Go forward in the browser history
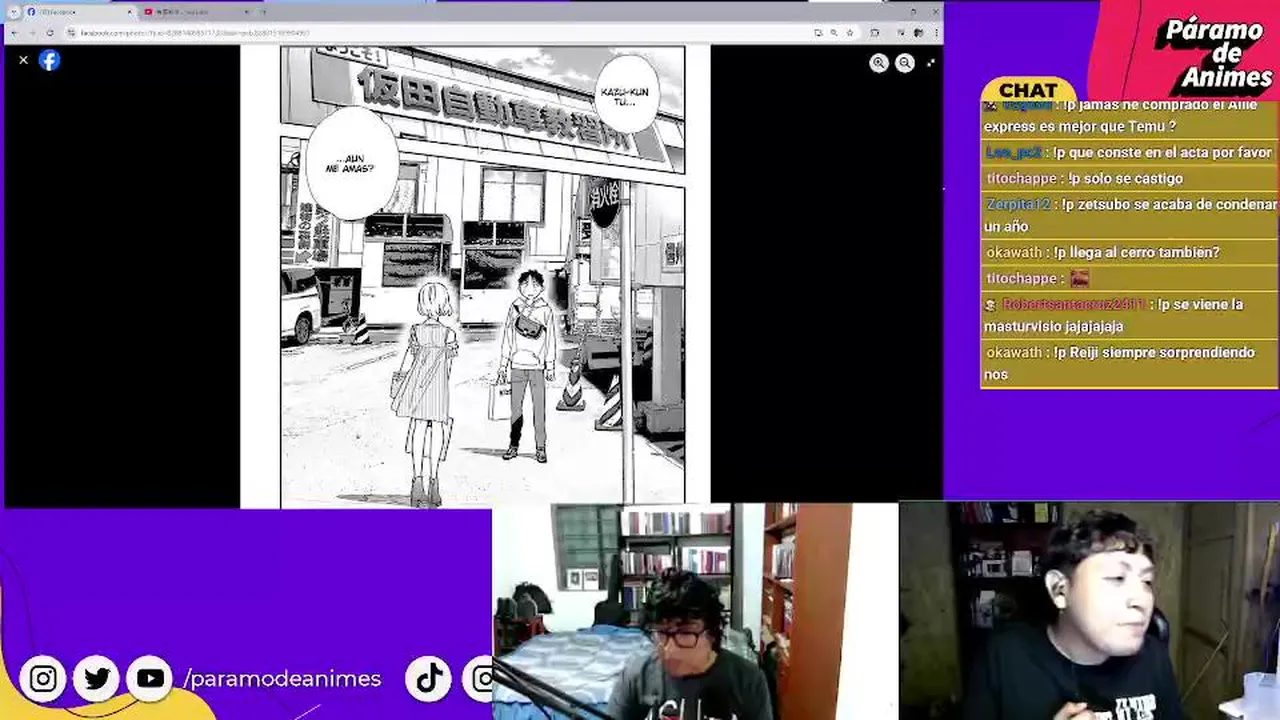 [x=32, y=33]
